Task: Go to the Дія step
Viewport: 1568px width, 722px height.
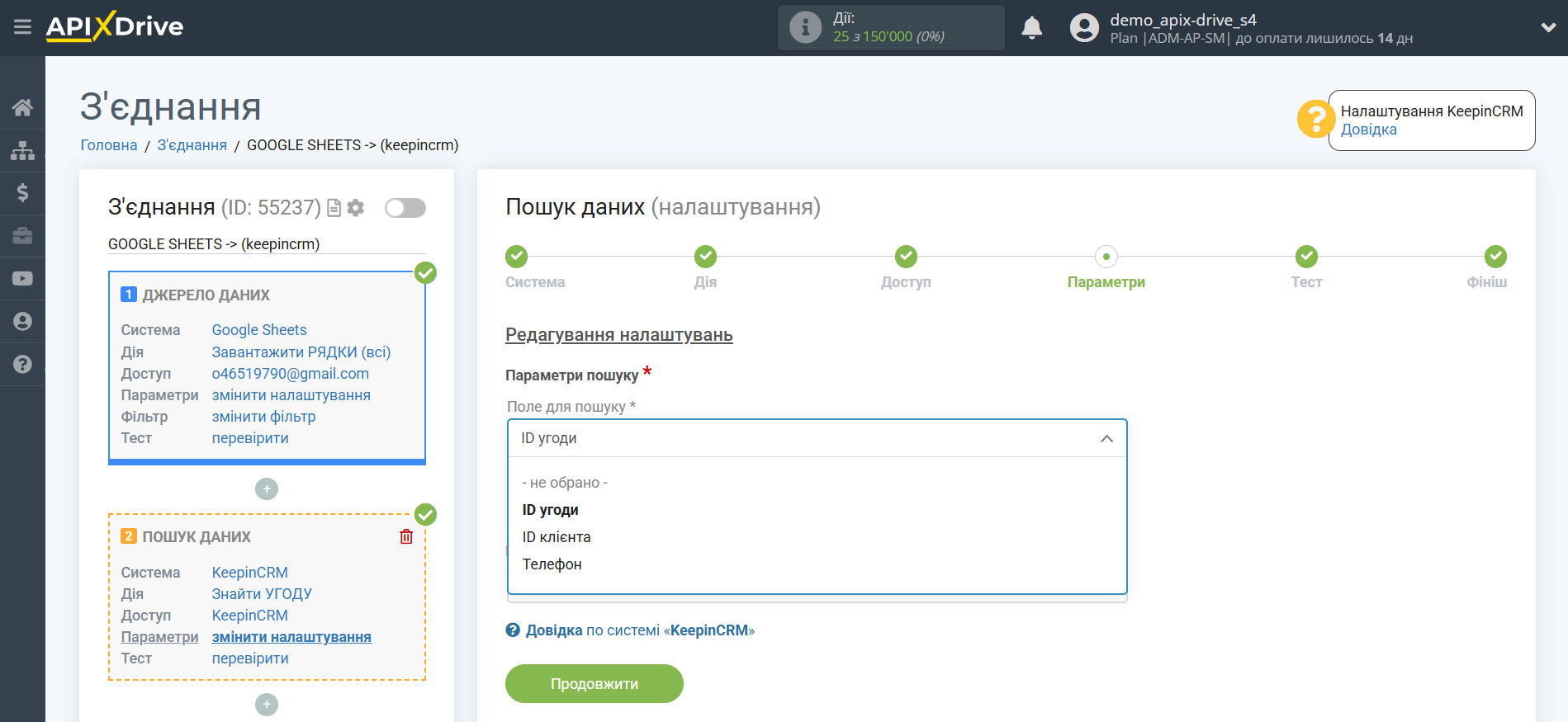Action: tap(705, 257)
